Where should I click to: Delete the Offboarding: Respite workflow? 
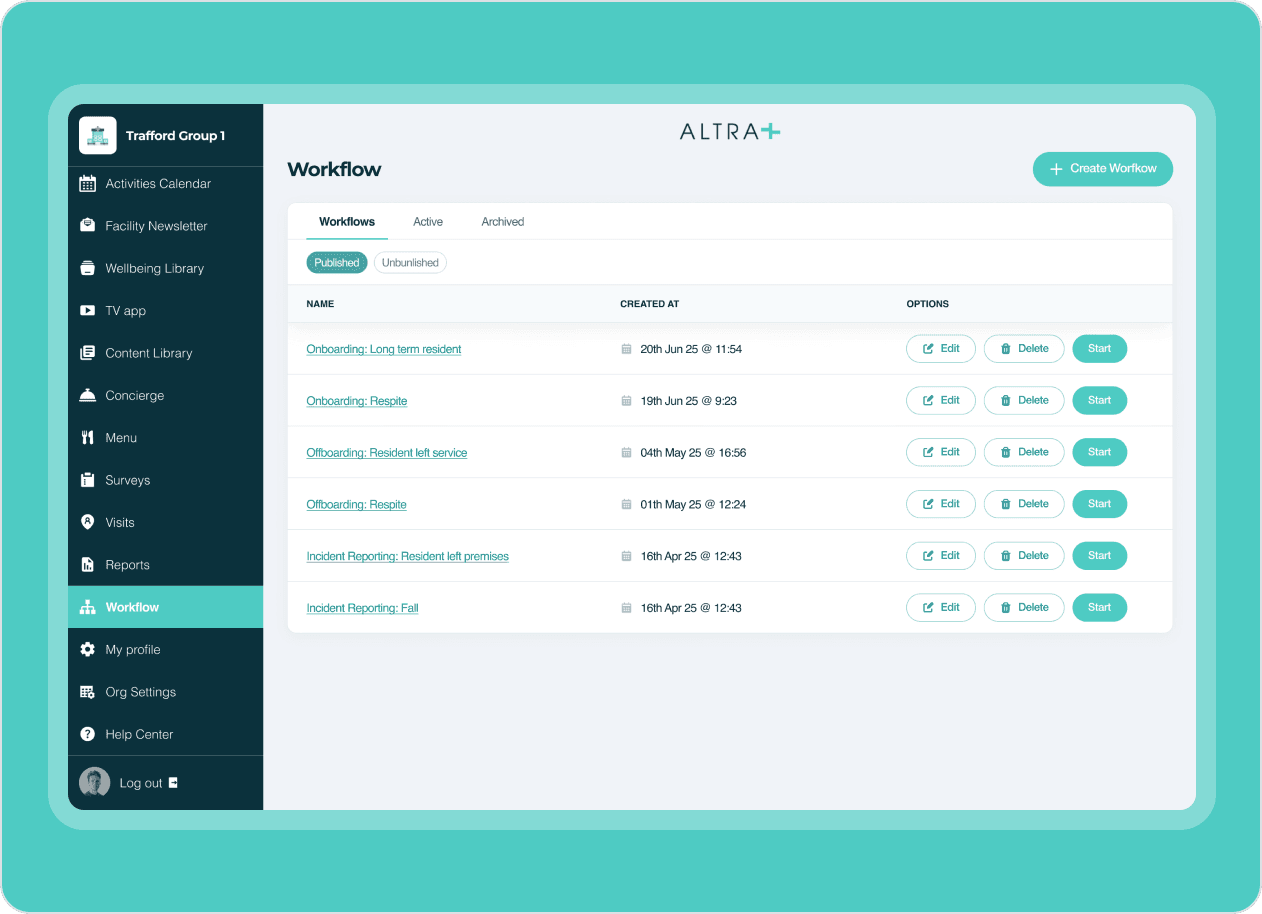point(1023,504)
